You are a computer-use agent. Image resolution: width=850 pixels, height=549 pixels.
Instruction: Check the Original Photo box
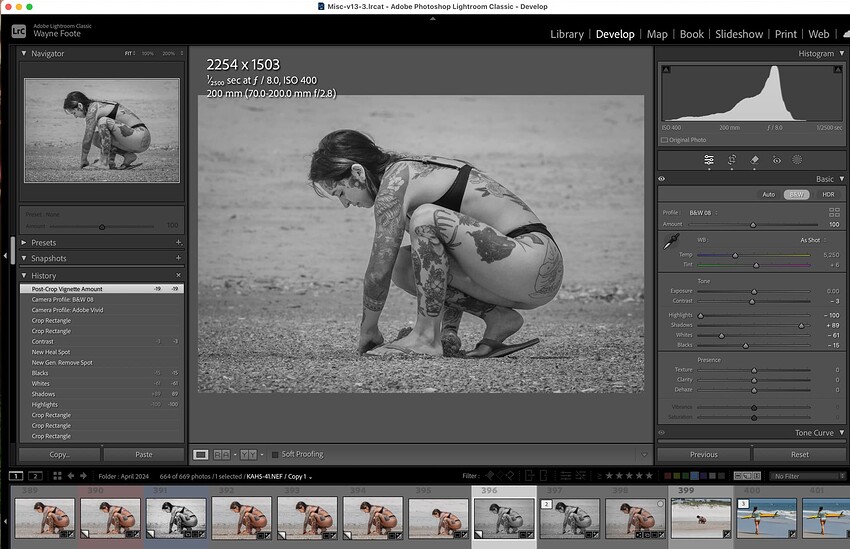click(x=665, y=140)
